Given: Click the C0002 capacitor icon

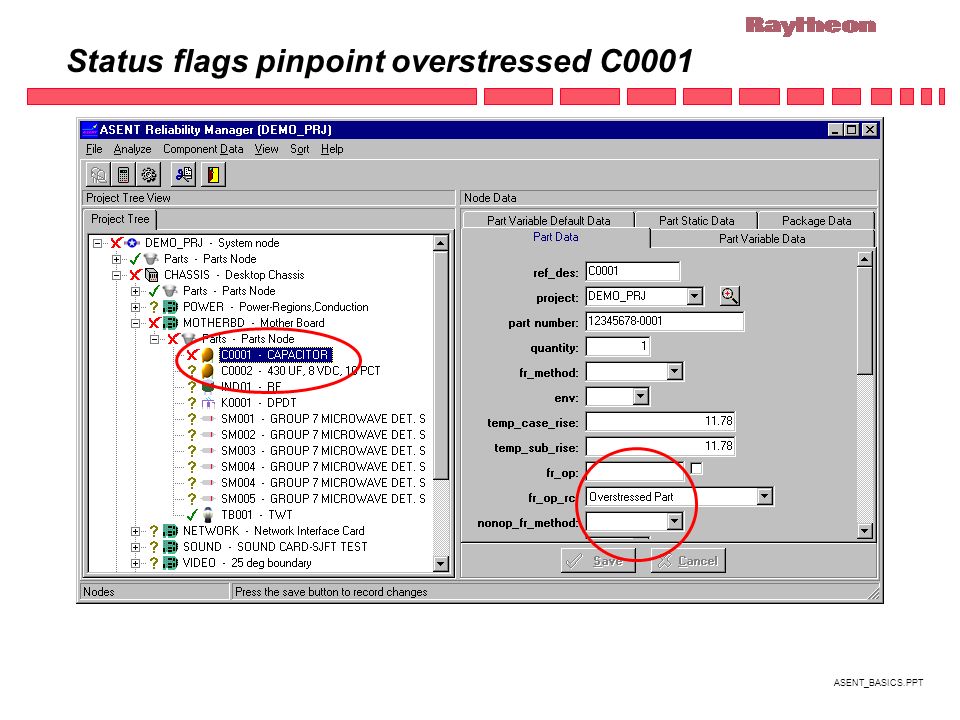Looking at the screenshot, I should [x=208, y=371].
